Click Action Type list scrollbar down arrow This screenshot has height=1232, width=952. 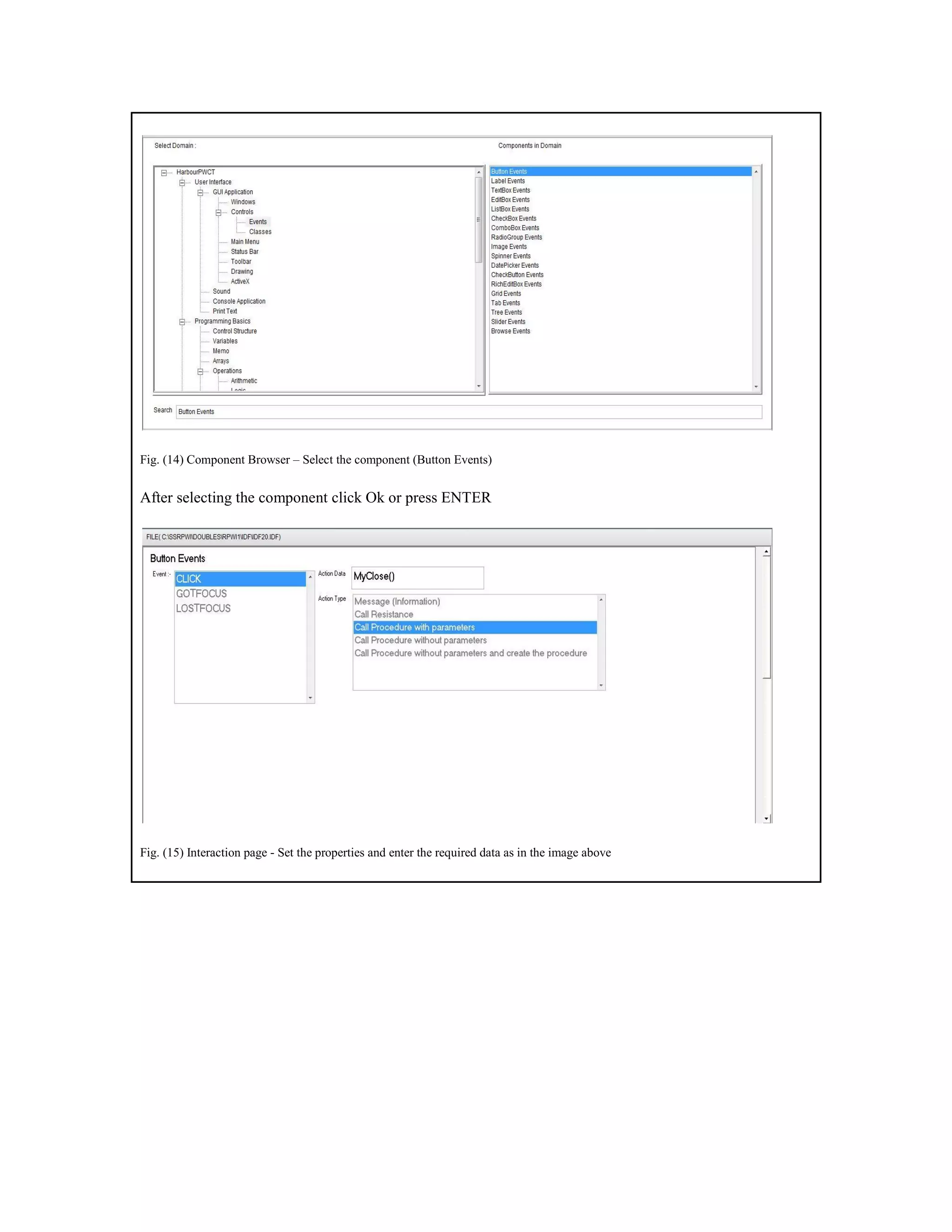[601, 685]
